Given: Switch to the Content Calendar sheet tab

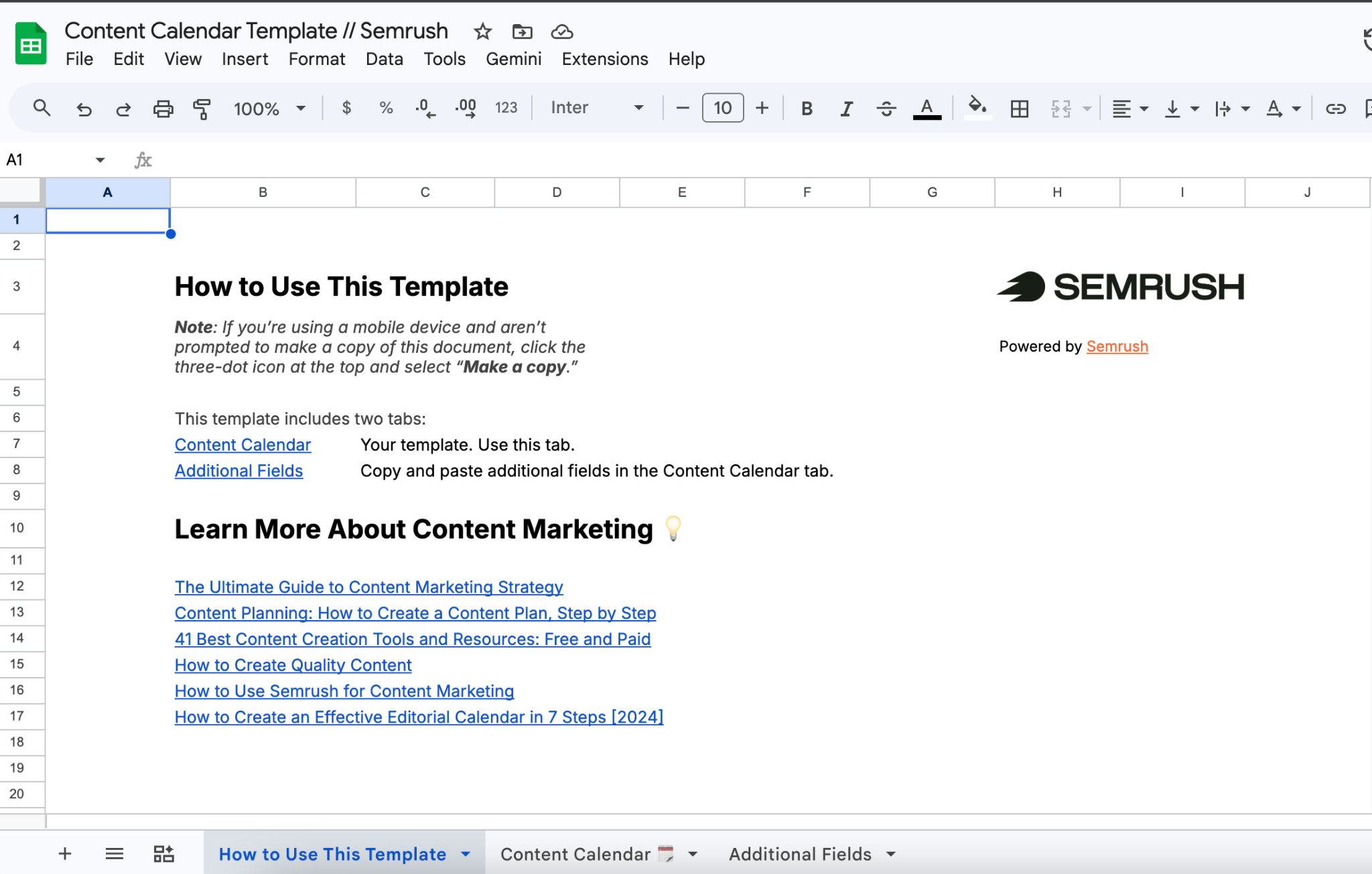Looking at the screenshot, I should pos(587,854).
